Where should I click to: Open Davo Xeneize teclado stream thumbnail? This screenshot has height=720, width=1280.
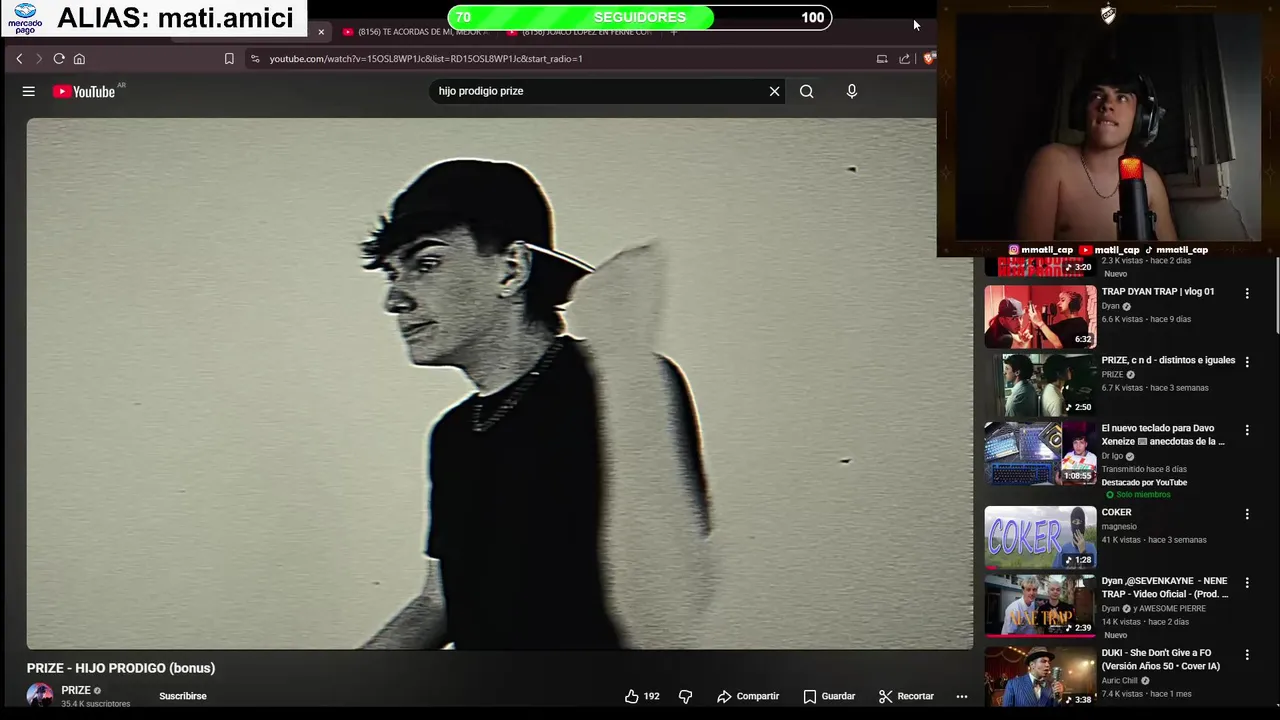(x=1040, y=453)
